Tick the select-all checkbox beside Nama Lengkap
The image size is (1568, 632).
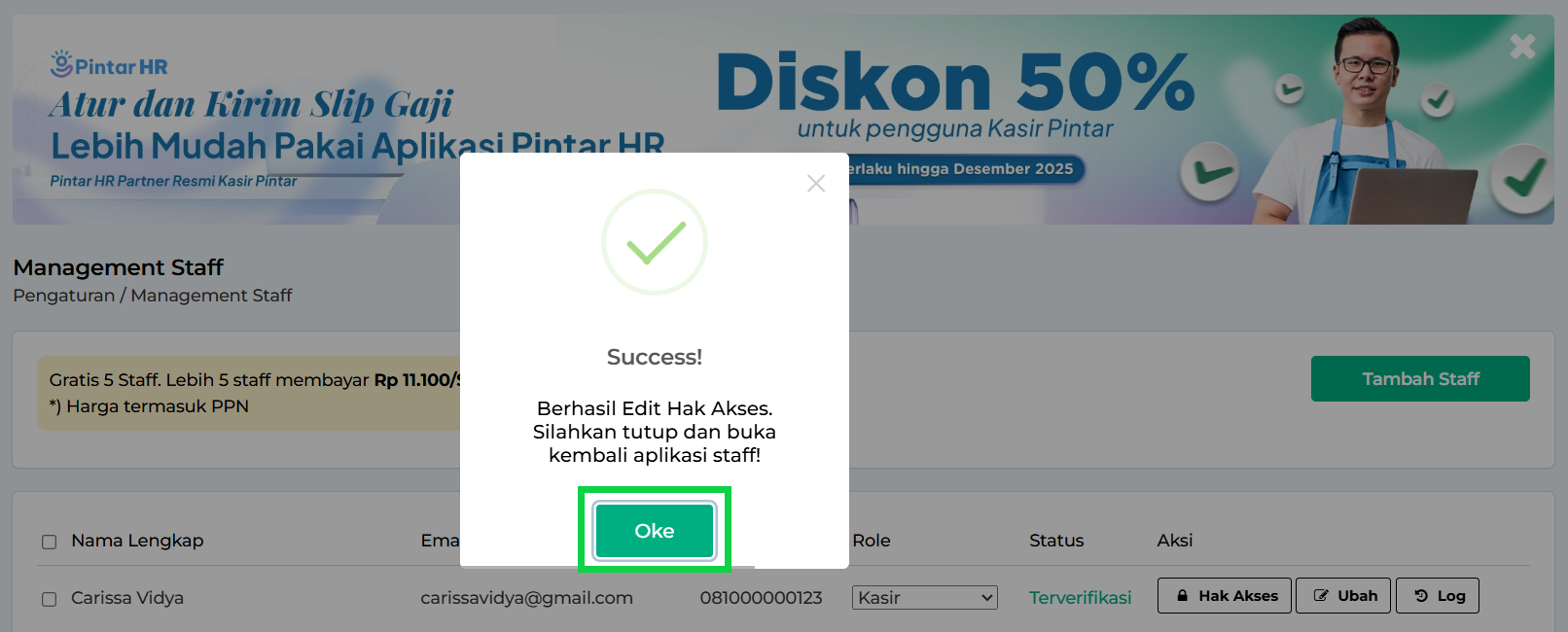pos(49,542)
